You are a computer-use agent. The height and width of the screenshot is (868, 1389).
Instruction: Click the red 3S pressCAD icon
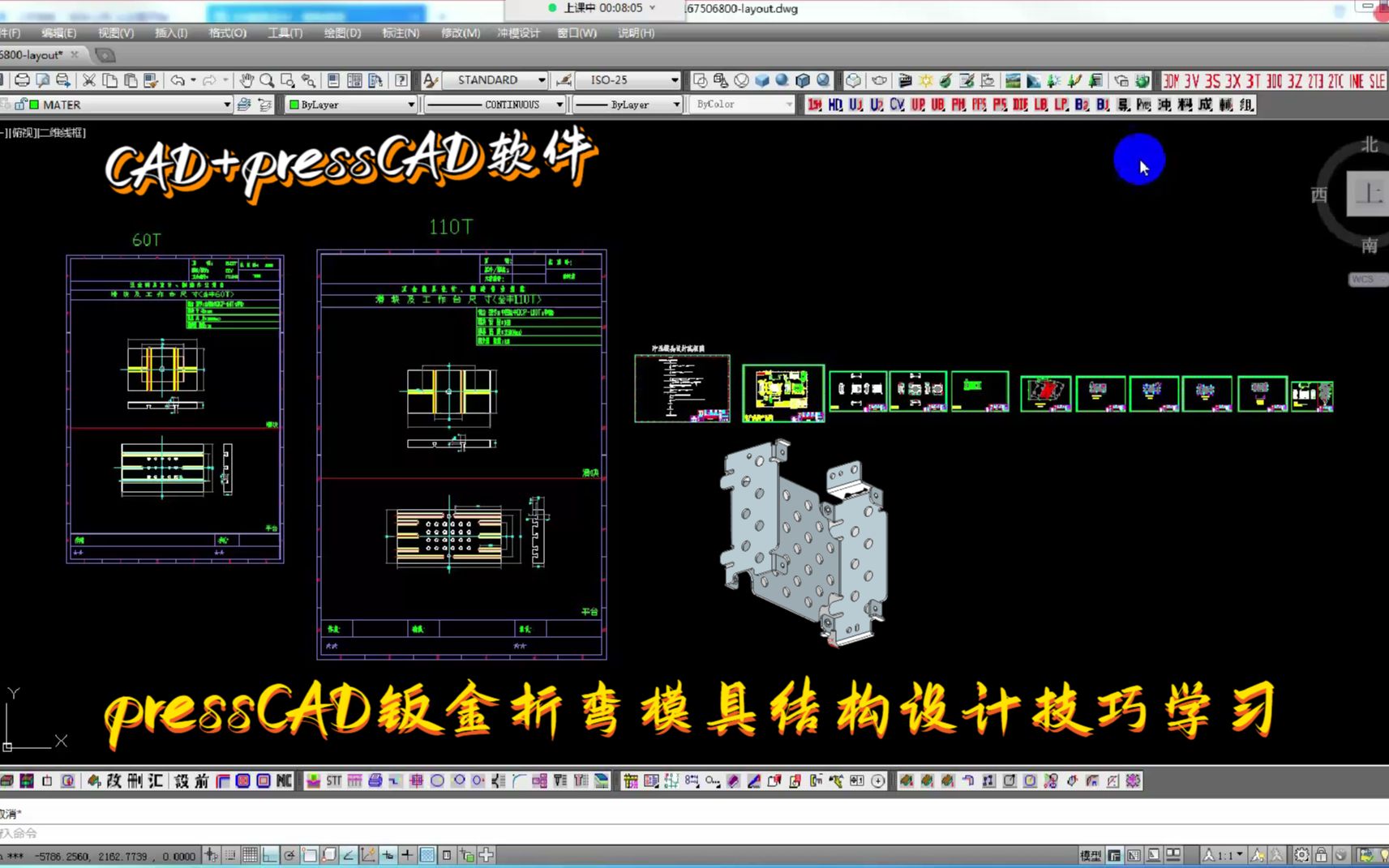coord(1212,81)
